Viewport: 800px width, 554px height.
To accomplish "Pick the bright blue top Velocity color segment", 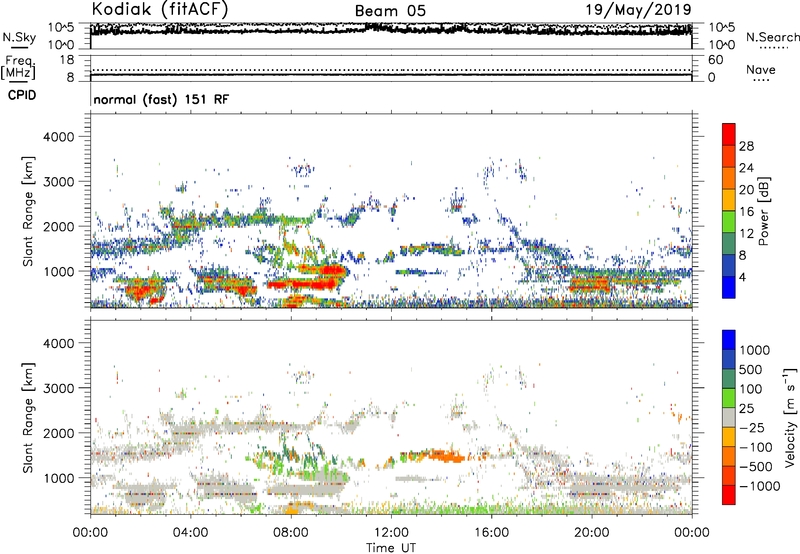I will tap(729, 340).
